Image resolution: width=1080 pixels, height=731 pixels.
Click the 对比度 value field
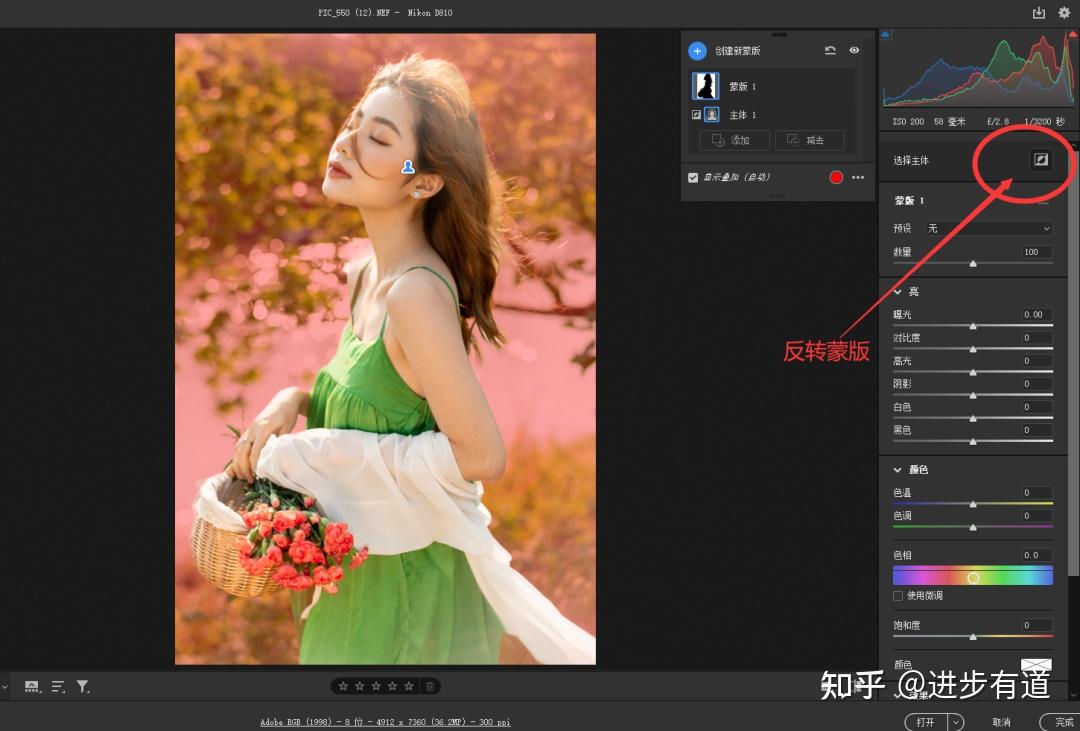1037,338
